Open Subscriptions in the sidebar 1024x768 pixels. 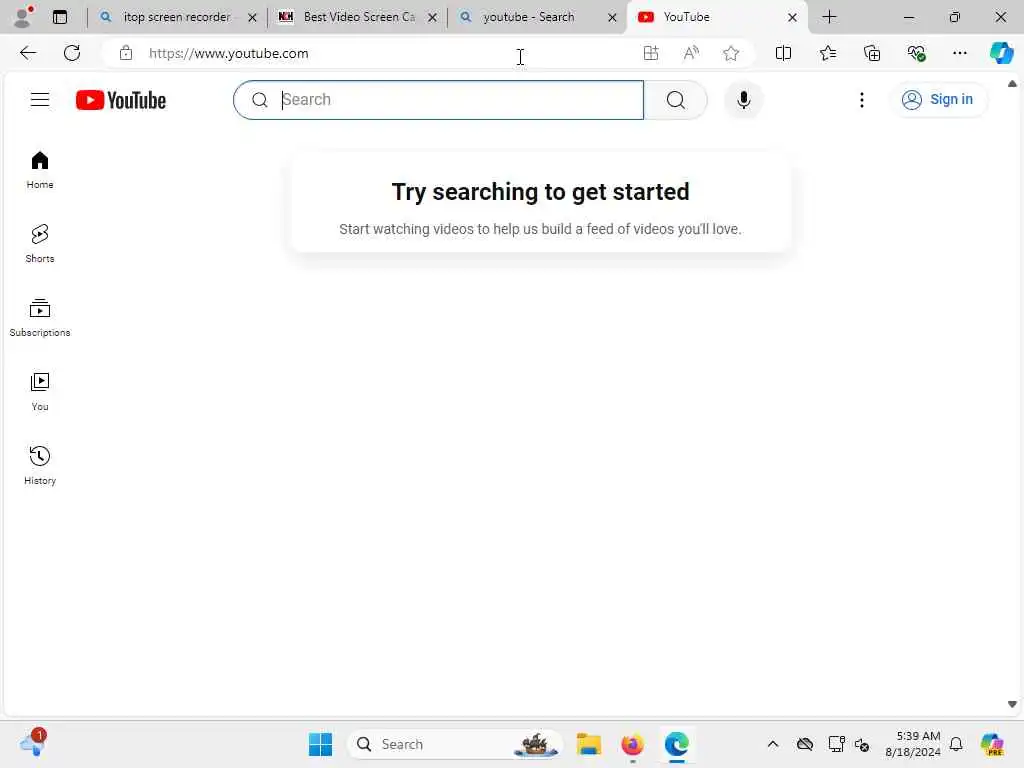[40, 318]
